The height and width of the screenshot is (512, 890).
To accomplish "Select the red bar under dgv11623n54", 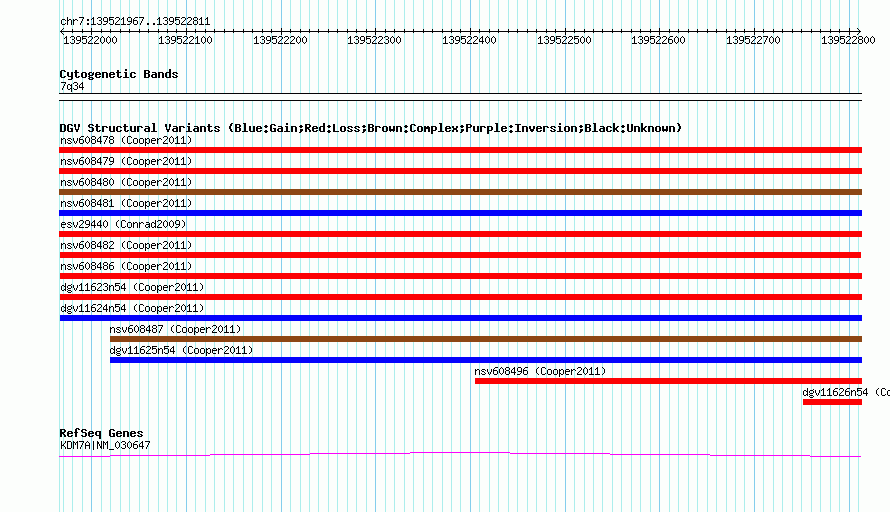I will coord(460,297).
